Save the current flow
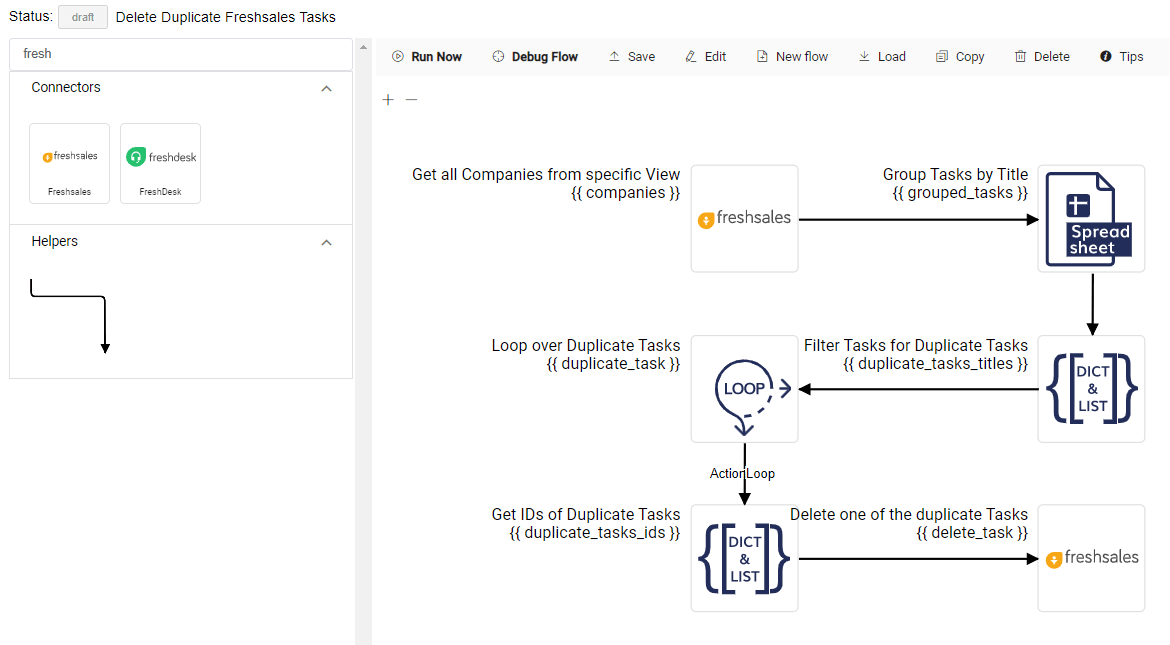The height and width of the screenshot is (645, 1170). pyautogui.click(x=632, y=57)
